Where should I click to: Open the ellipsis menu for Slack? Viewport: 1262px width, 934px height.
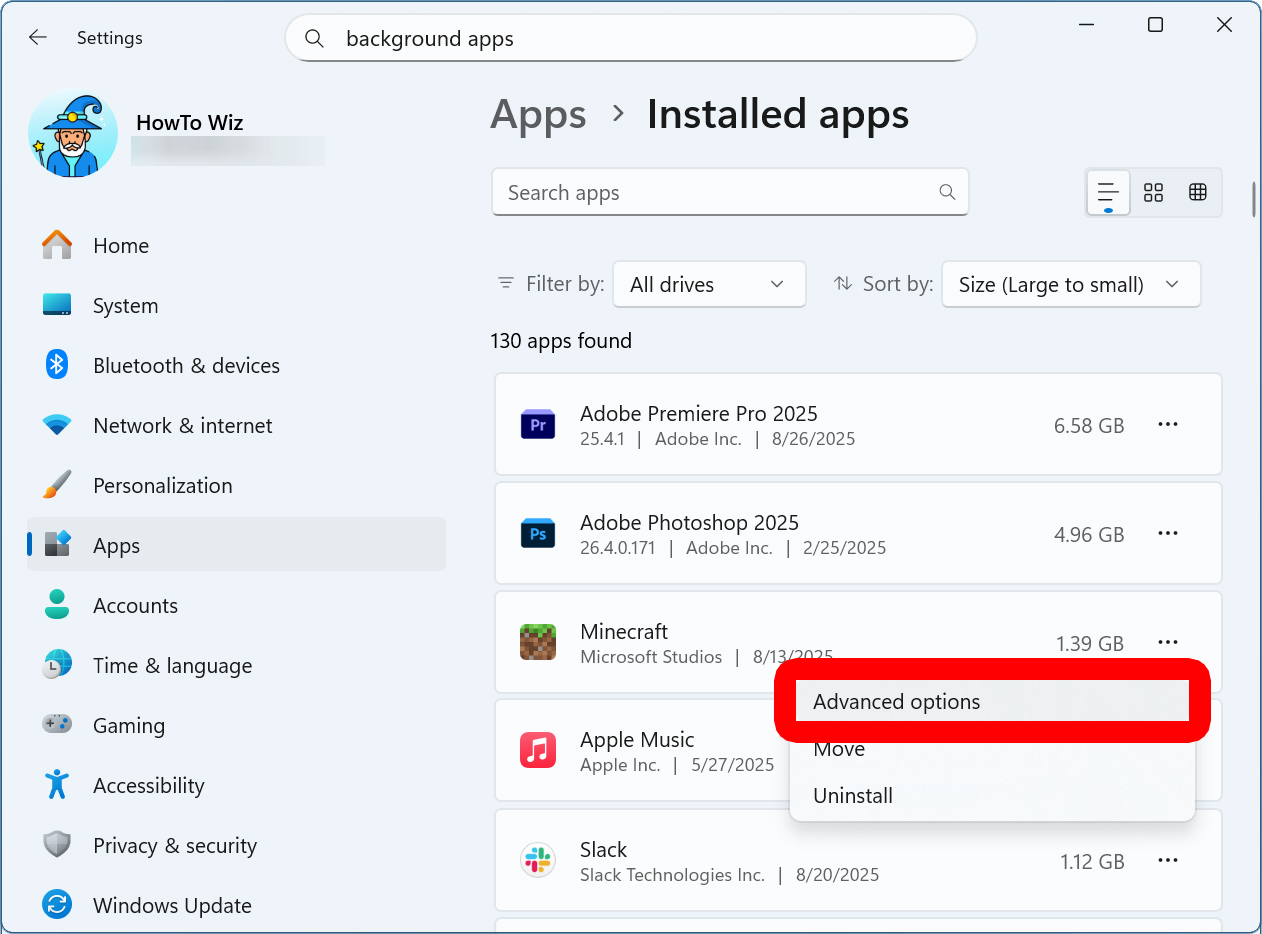(1167, 860)
